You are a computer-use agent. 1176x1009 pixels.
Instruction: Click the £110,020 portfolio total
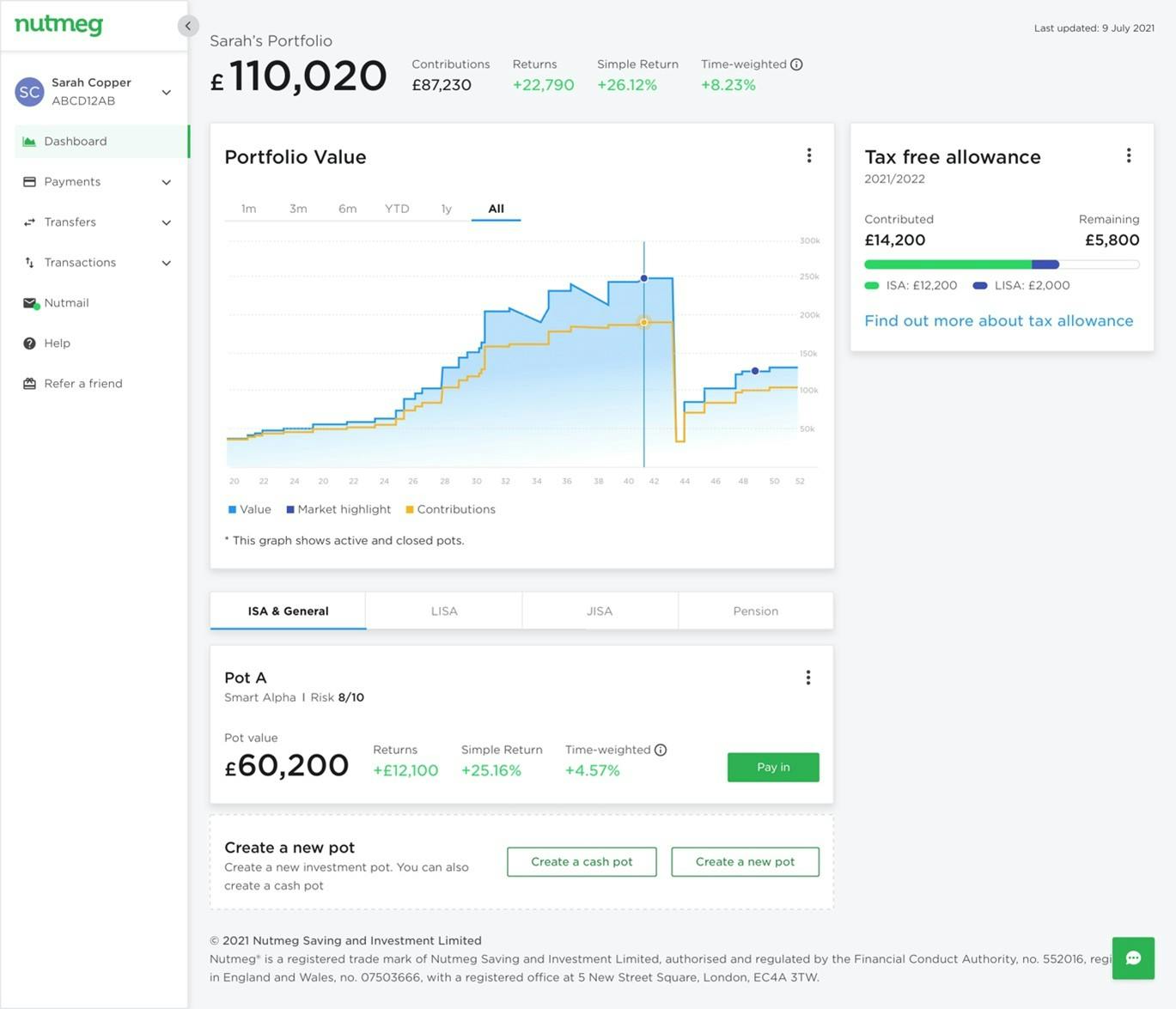[299, 76]
